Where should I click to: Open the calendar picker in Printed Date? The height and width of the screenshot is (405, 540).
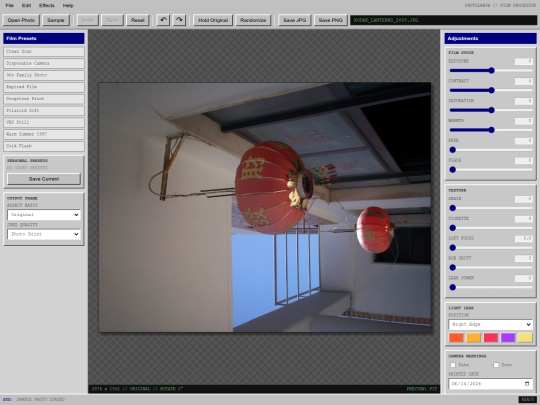click(x=527, y=384)
